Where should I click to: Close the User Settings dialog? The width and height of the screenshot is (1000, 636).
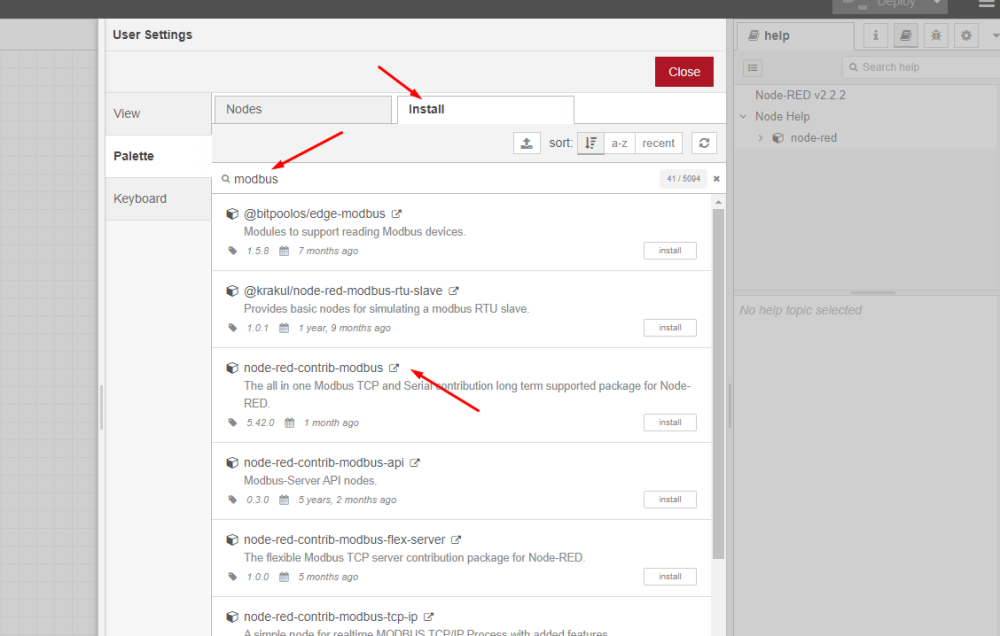click(684, 72)
